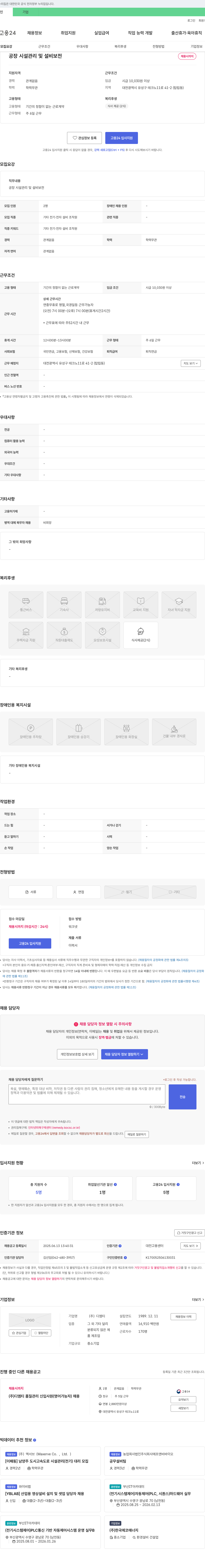Click the 서류 selection method box
The width and height of the screenshot is (205, 1568).
30,892
